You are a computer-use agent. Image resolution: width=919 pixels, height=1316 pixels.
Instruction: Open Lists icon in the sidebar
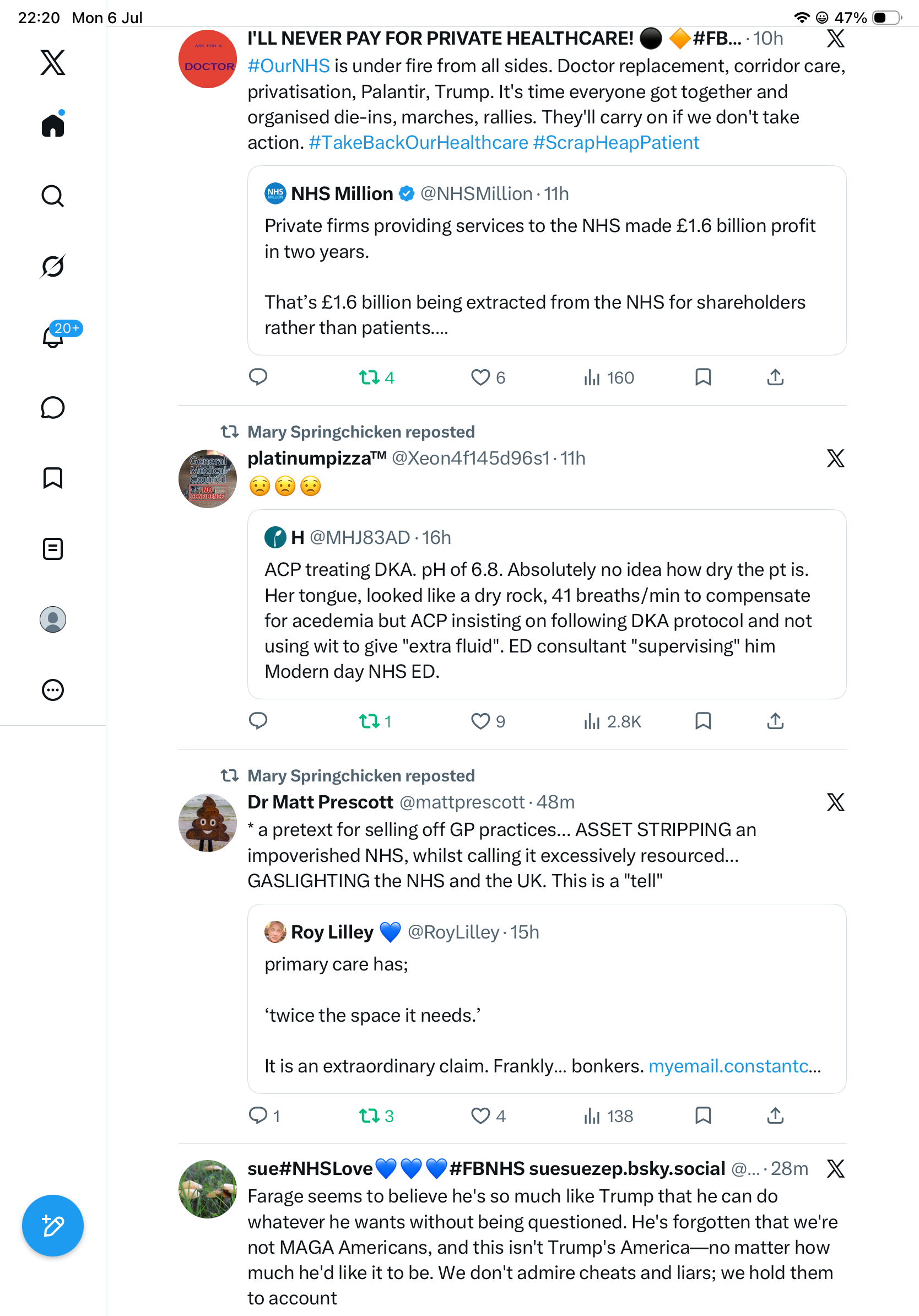click(x=53, y=548)
